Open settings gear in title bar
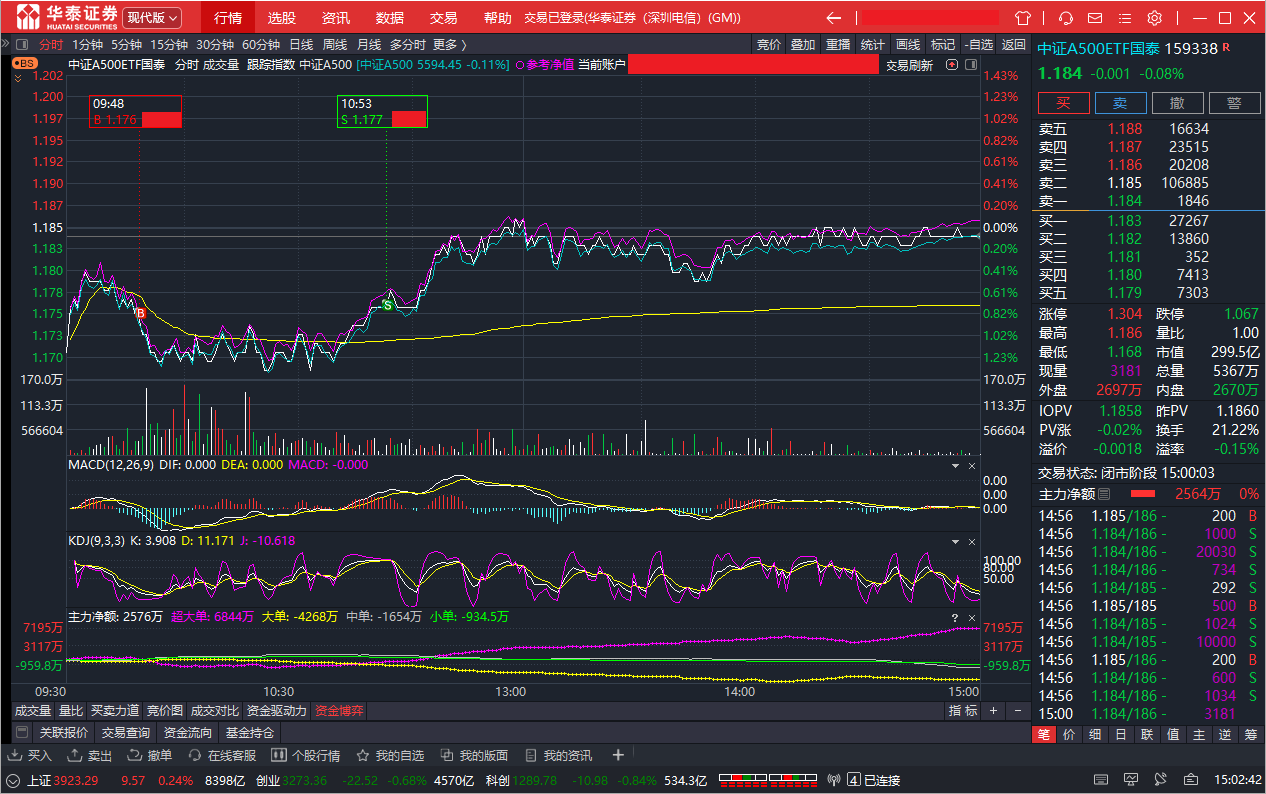 (x=1154, y=18)
